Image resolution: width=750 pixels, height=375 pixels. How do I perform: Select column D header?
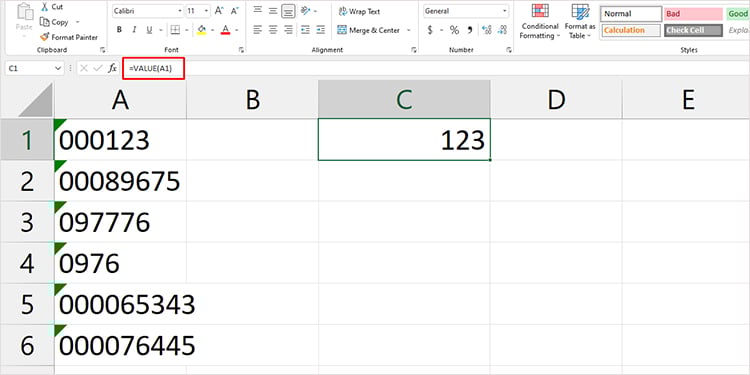[556, 99]
